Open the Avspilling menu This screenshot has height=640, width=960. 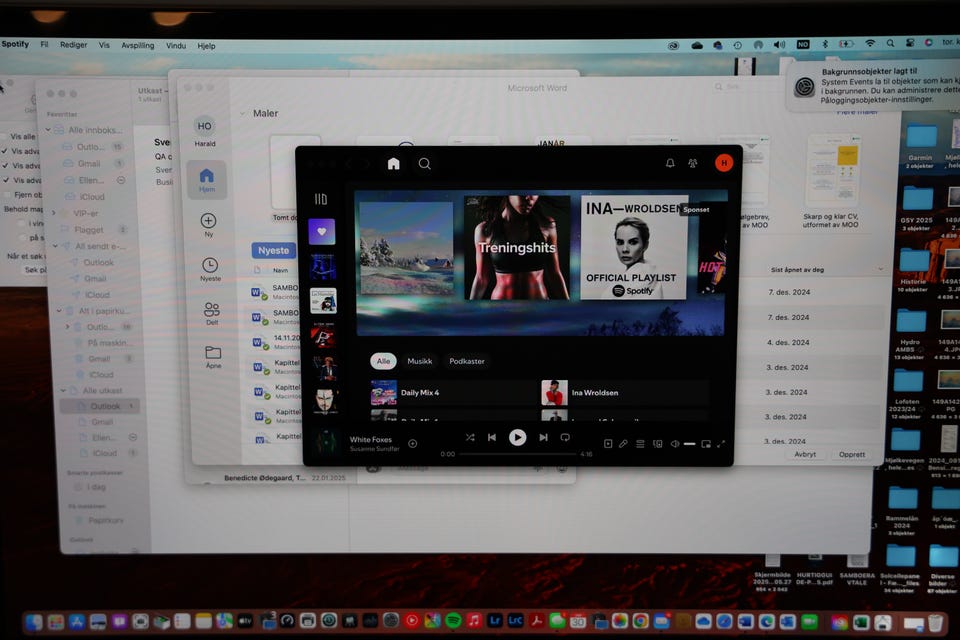[138, 45]
